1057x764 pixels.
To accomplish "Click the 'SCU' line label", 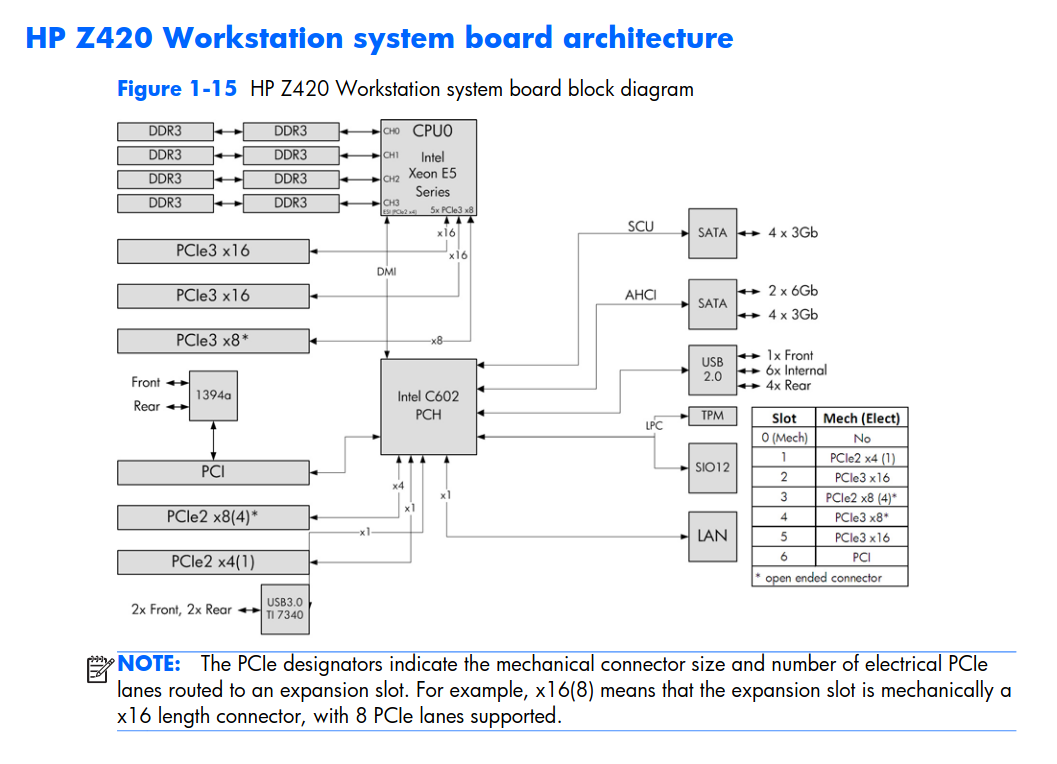I will [640, 227].
